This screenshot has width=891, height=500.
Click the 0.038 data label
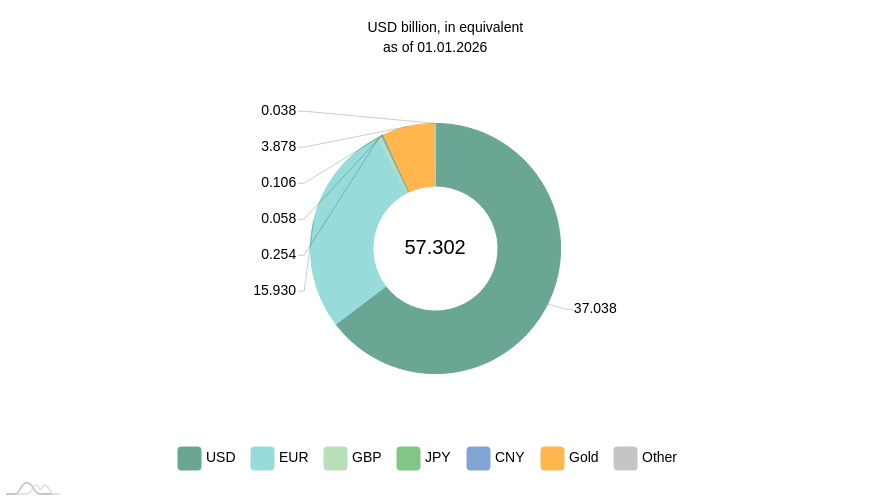pyautogui.click(x=278, y=110)
